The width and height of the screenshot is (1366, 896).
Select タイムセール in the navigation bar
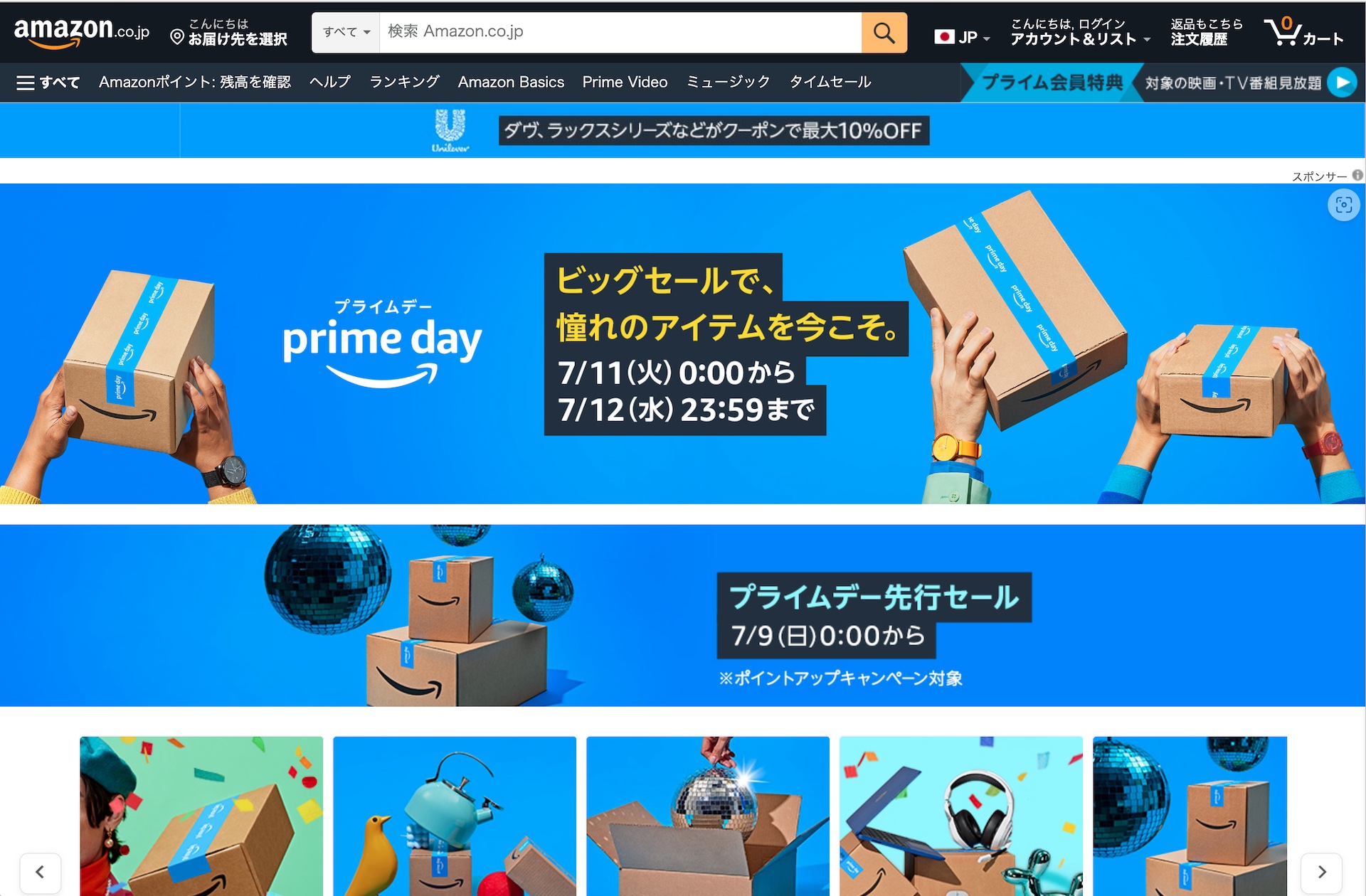pyautogui.click(x=830, y=82)
